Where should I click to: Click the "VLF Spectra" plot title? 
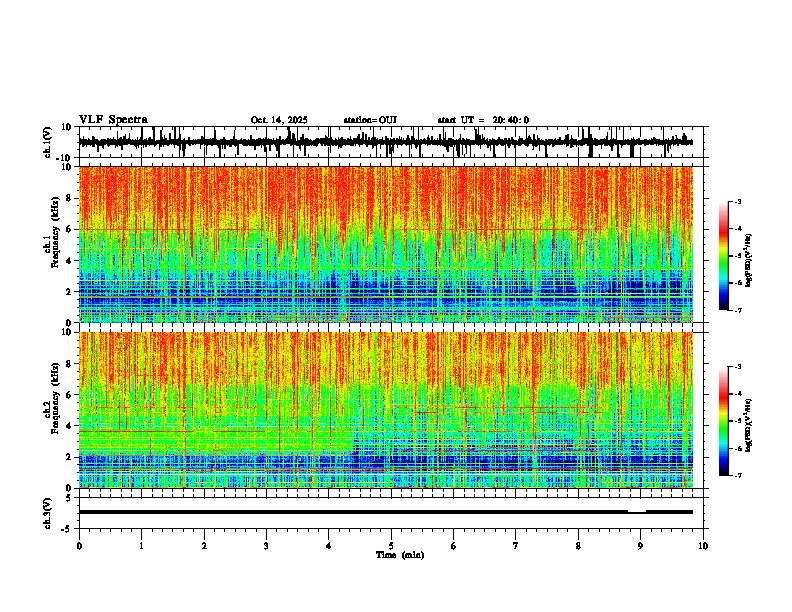[x=113, y=120]
